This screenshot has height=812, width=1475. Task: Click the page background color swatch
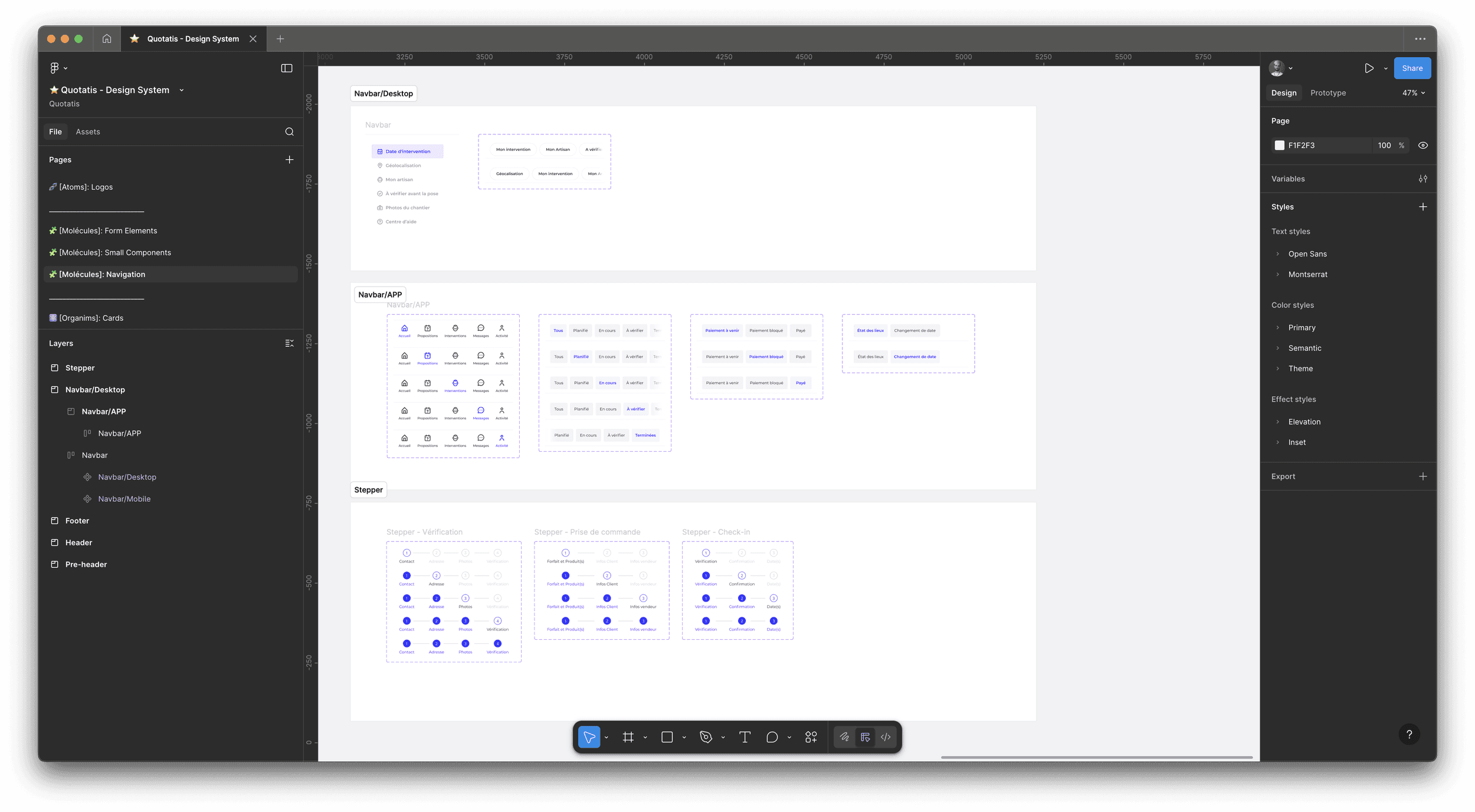[x=1279, y=145]
